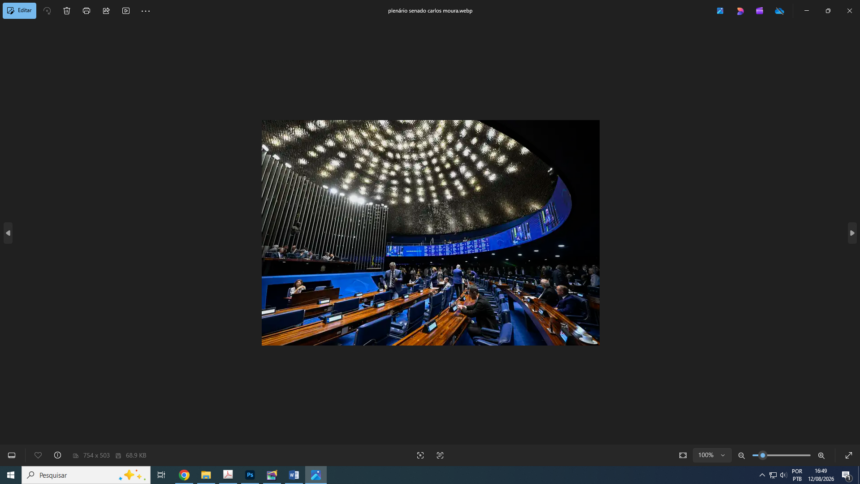The width and height of the screenshot is (860, 484).
Task: Show file information with the info icon
Action: click(58, 455)
